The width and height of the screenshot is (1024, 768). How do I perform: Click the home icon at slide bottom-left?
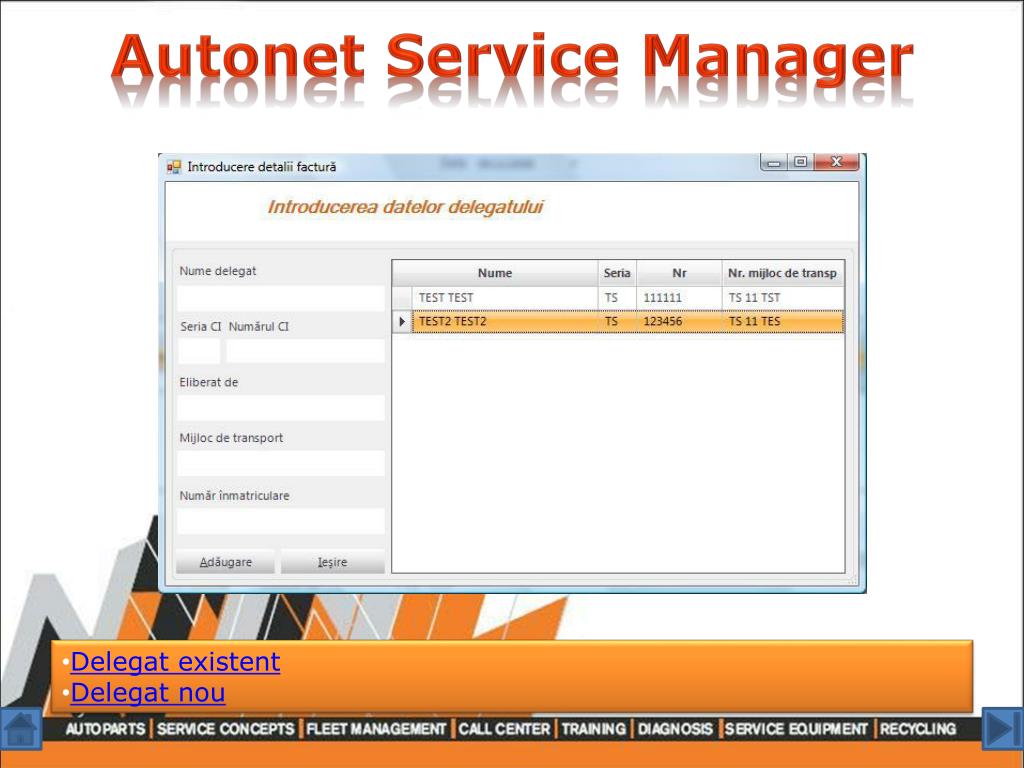coord(21,729)
